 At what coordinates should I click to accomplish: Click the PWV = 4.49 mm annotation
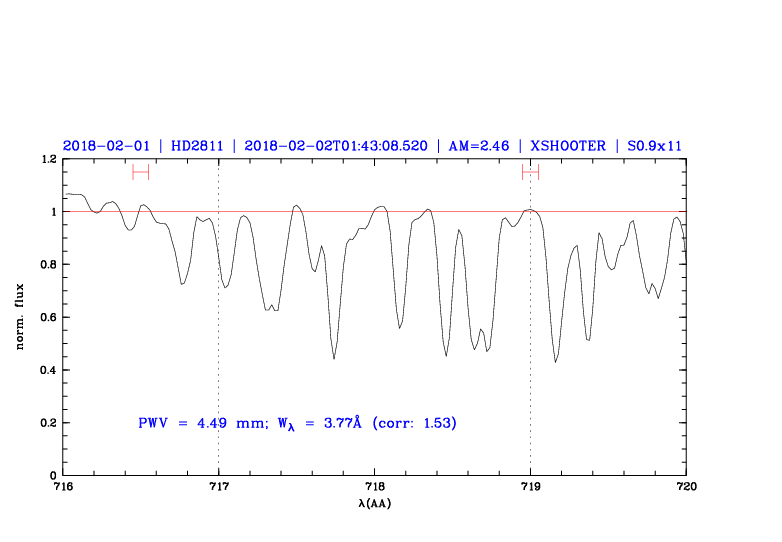pos(200,423)
